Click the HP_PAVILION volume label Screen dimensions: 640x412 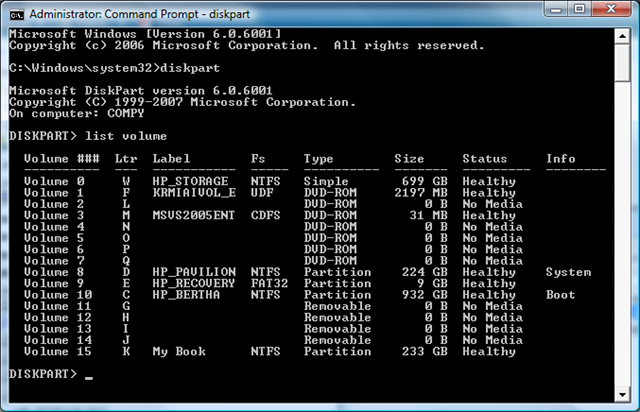(x=193, y=272)
